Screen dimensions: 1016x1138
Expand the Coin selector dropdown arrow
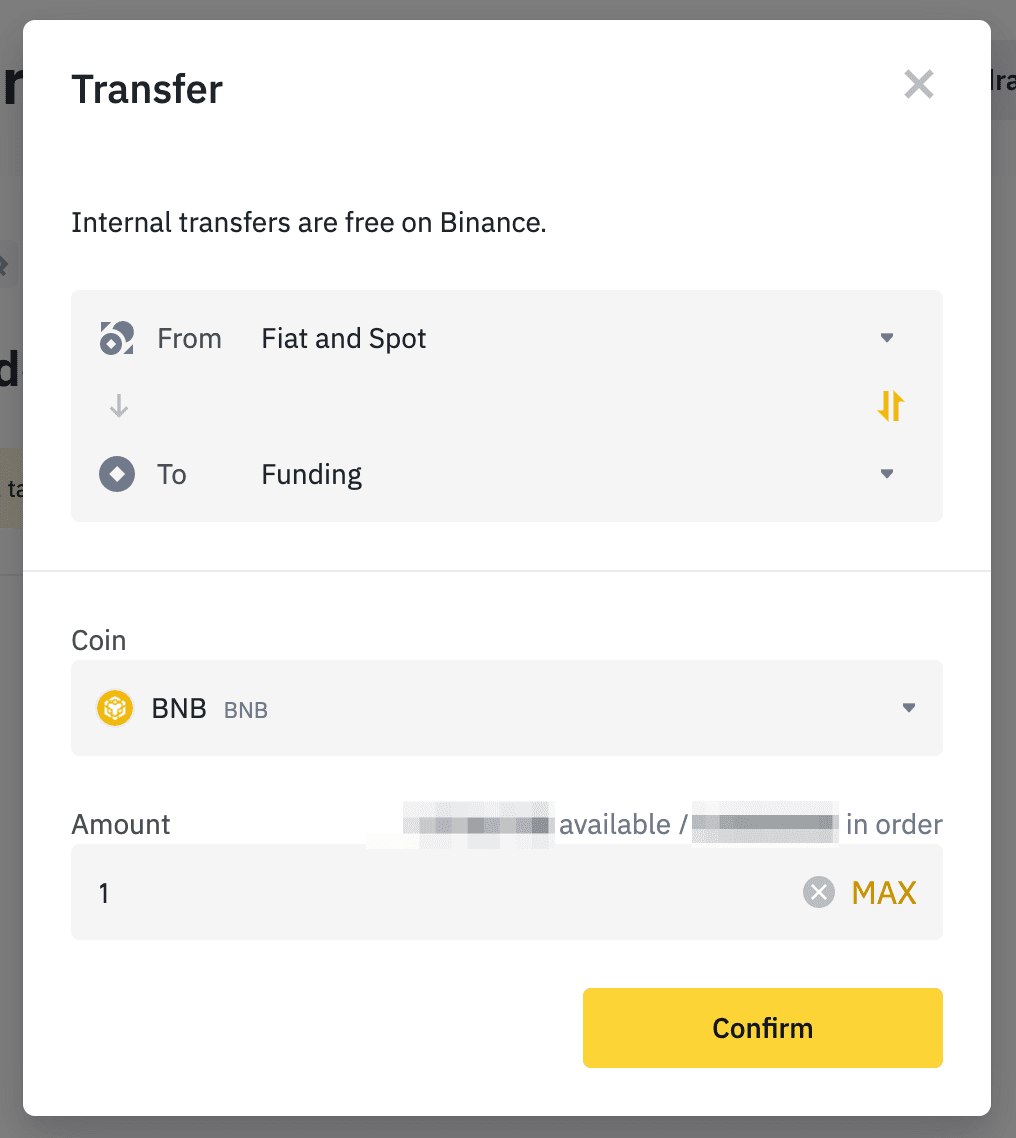908,708
